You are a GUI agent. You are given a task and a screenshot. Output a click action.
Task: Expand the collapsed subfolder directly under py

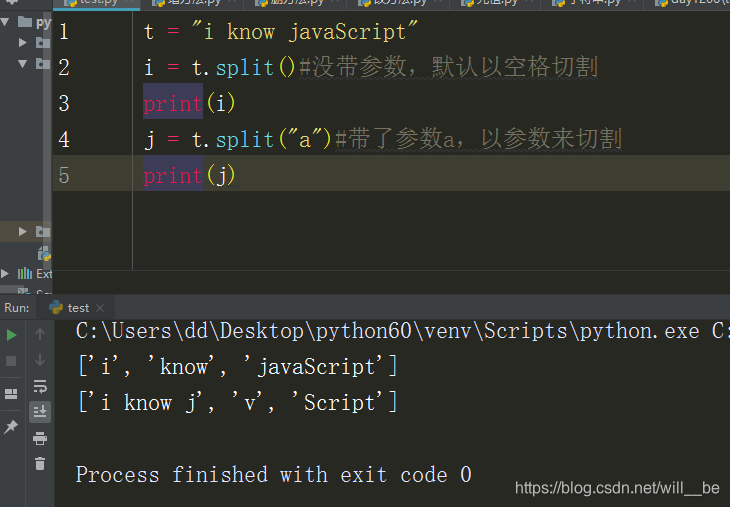pos(22,43)
